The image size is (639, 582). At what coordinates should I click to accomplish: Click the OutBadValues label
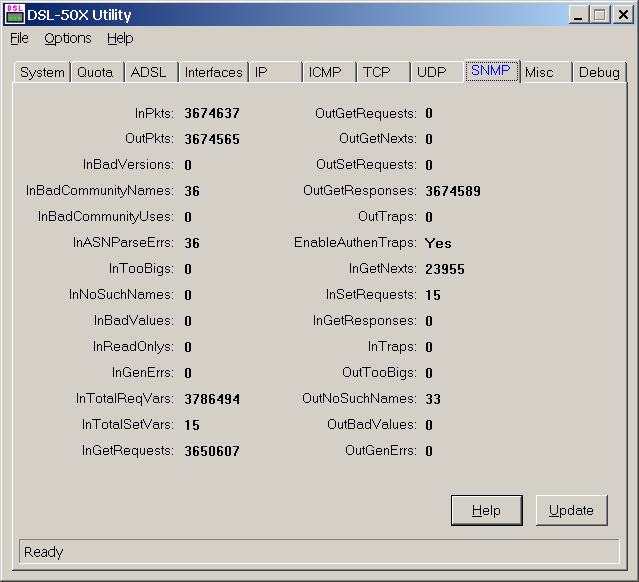point(372,425)
